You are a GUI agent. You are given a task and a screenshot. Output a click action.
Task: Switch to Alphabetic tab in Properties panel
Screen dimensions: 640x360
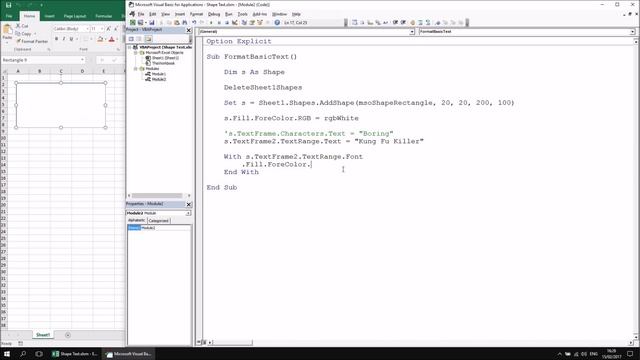coord(136,220)
